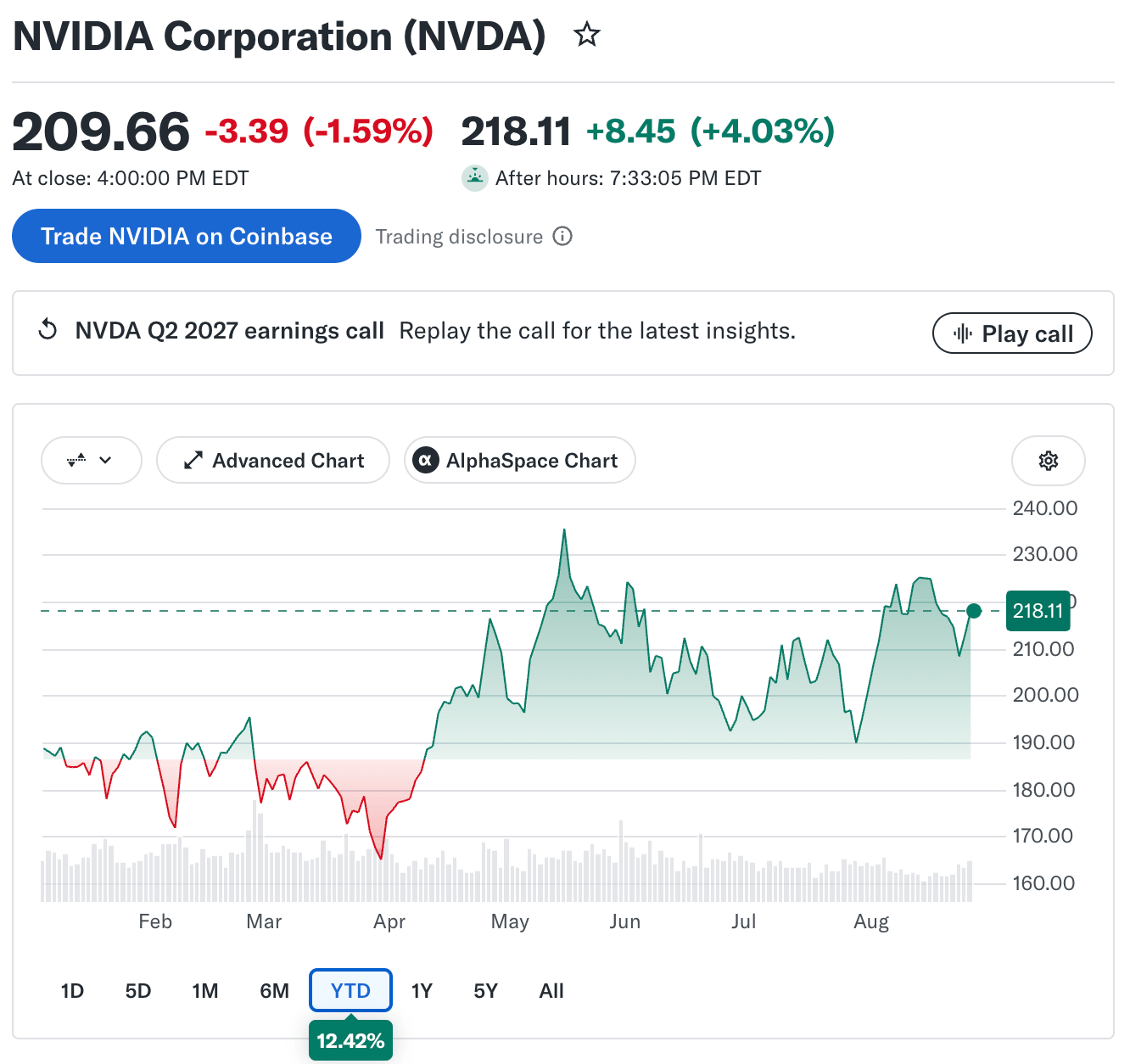Open chart settings gear icon
The height and width of the screenshot is (1064, 1130).
[1049, 461]
